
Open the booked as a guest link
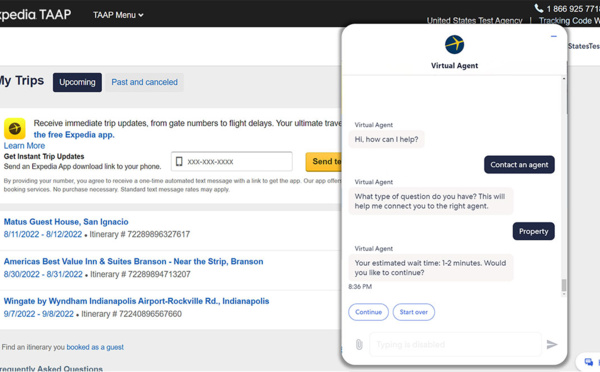[95, 347]
